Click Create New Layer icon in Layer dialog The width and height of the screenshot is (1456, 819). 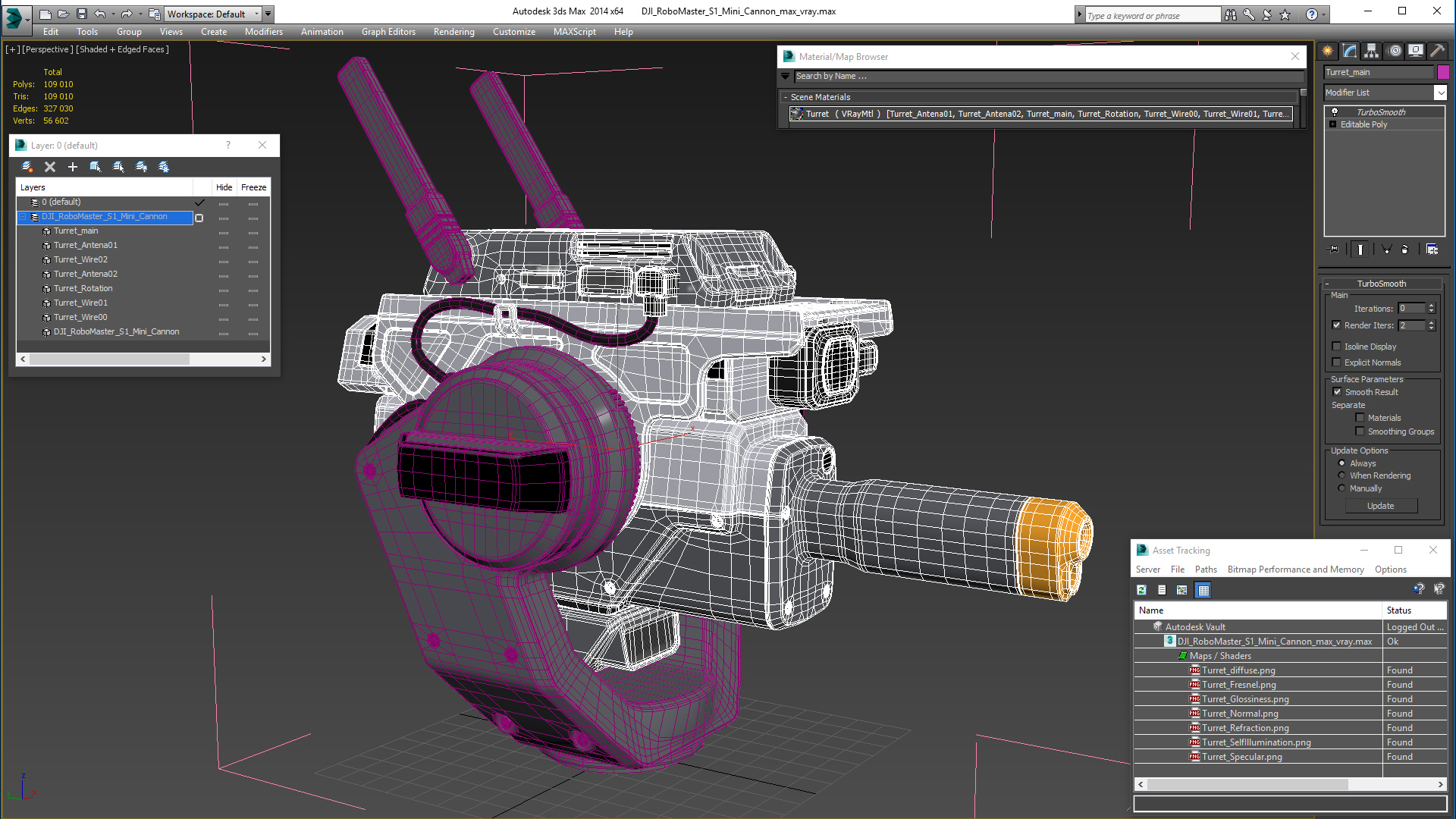point(27,167)
